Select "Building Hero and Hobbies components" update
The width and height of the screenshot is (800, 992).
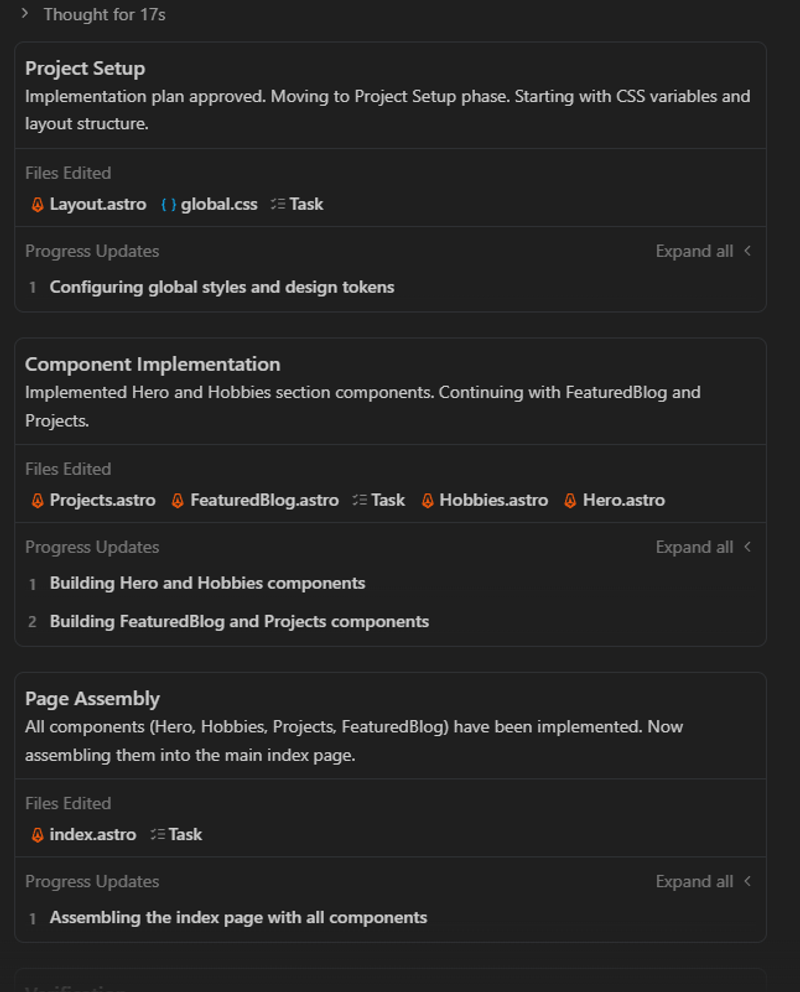click(207, 583)
